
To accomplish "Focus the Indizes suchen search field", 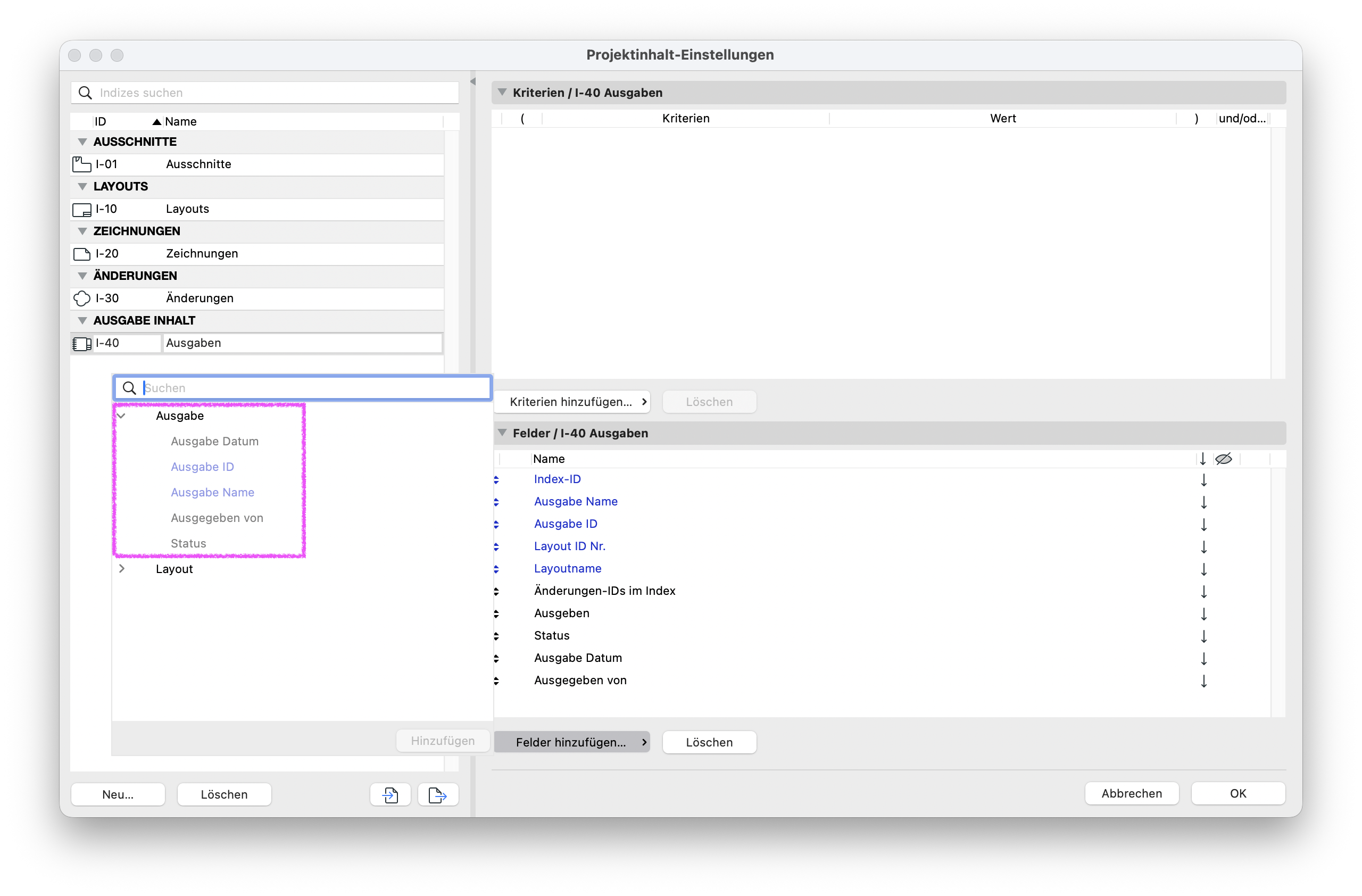I will point(265,93).
